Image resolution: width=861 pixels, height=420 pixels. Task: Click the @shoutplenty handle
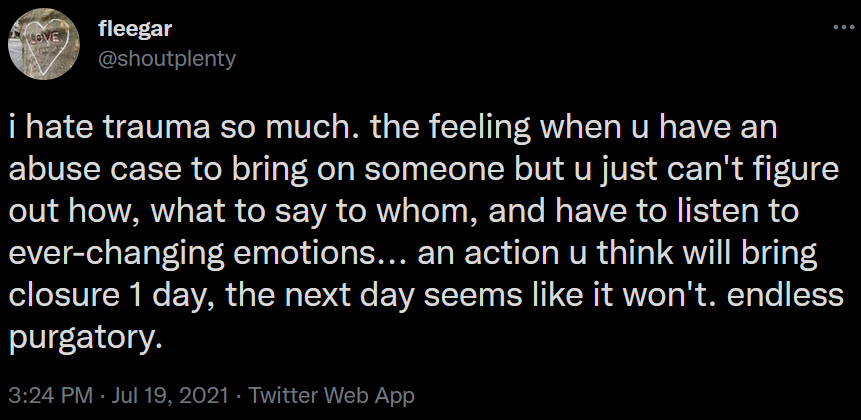(x=168, y=58)
